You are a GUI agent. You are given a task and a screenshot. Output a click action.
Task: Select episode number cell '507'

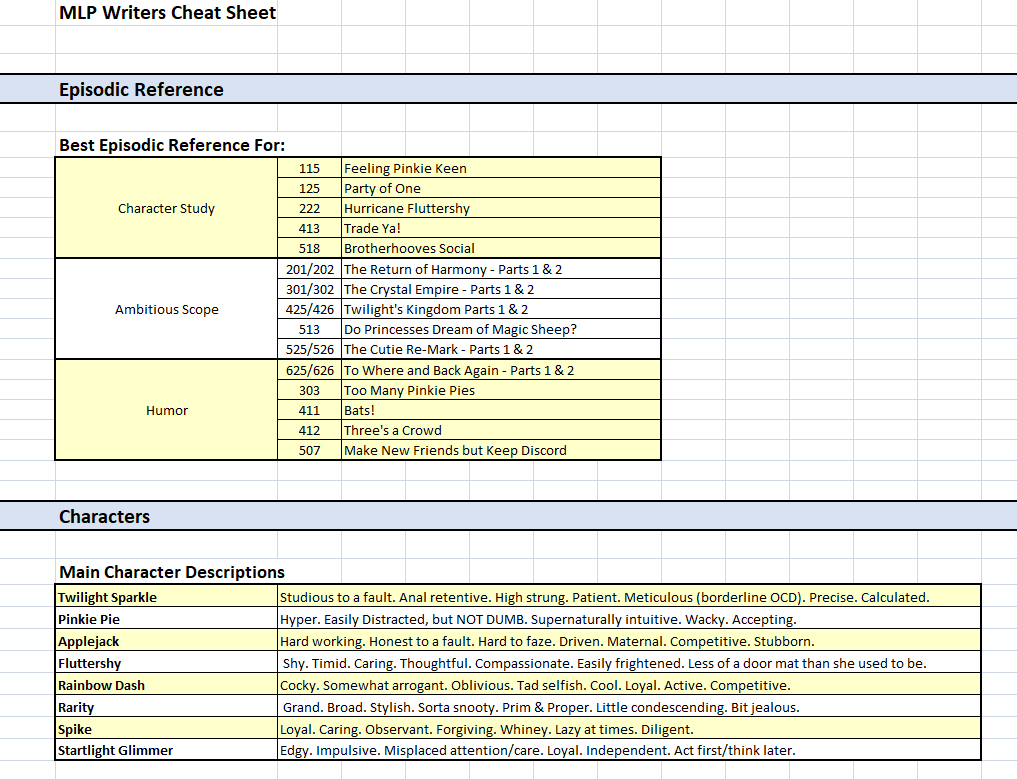pyautogui.click(x=309, y=450)
